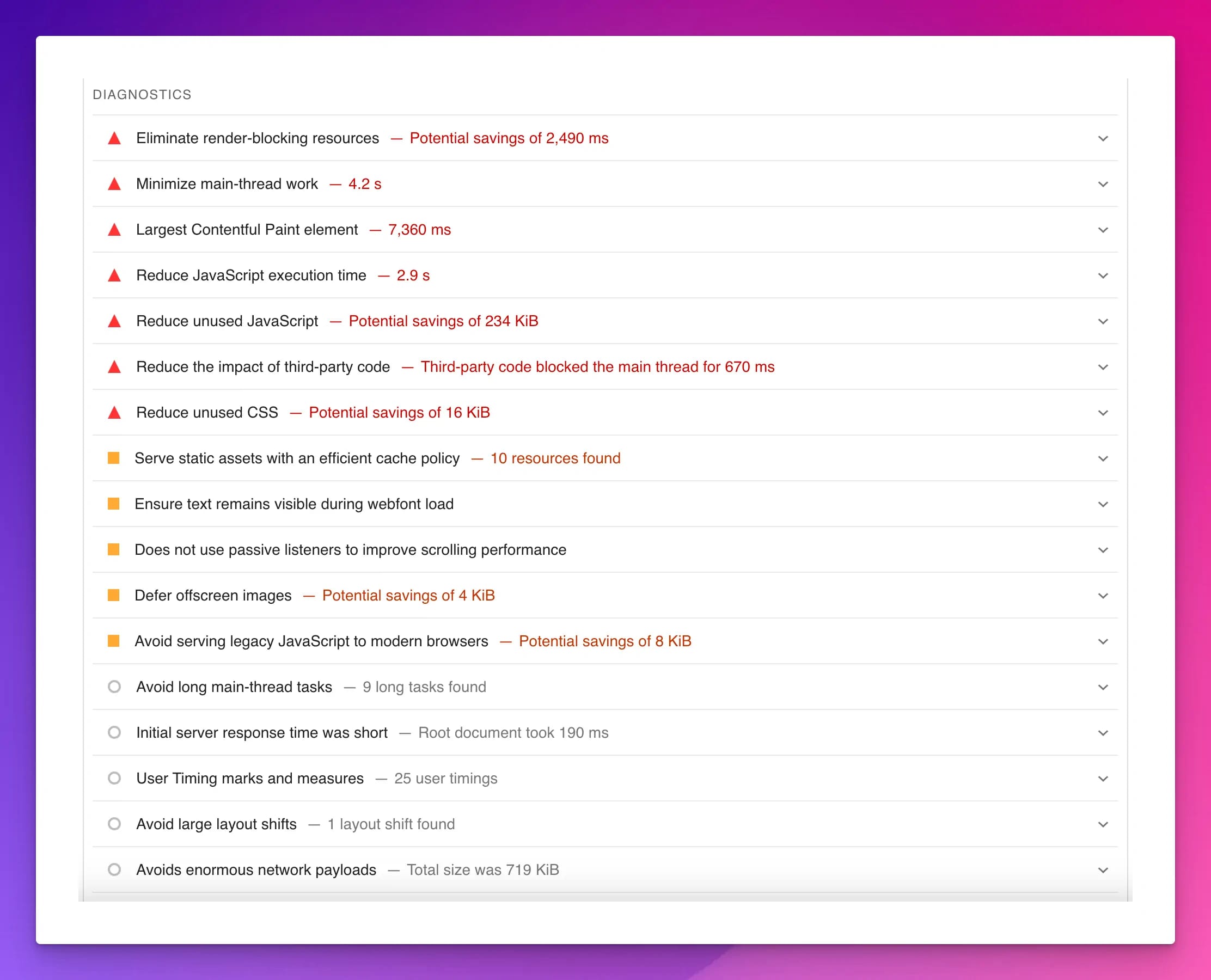Expand efficient cache policy chevron
This screenshot has width=1211, height=980.
tap(1103, 459)
